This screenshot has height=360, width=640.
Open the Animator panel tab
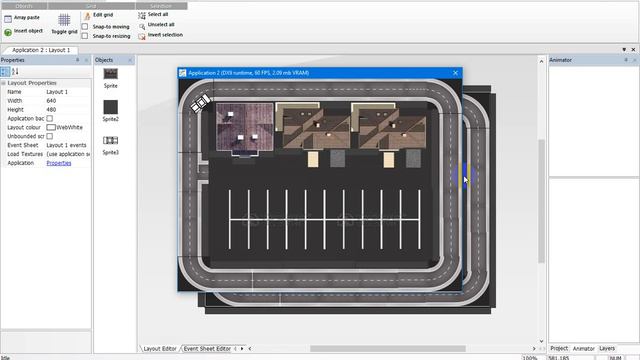click(x=583, y=349)
